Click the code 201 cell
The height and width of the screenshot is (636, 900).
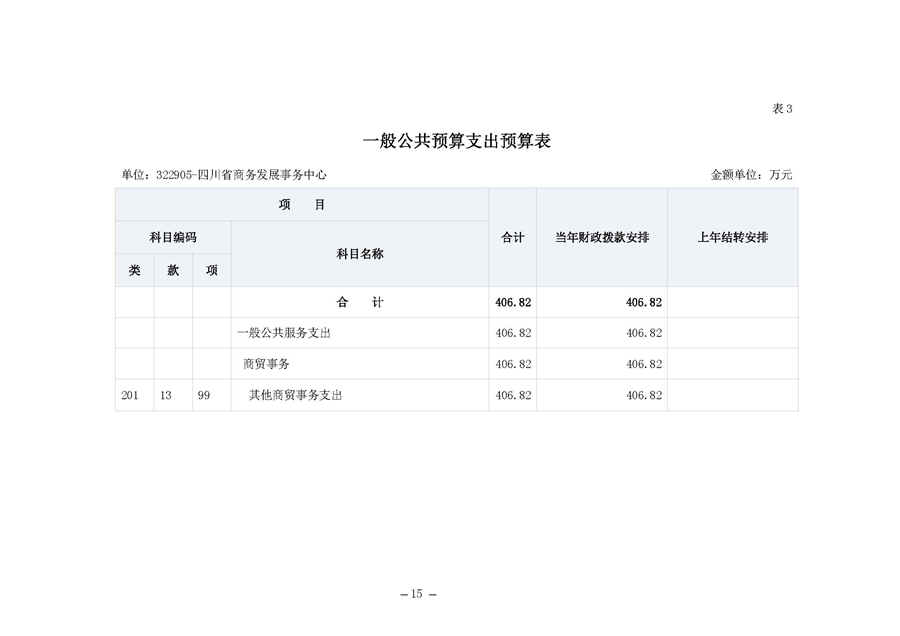tap(134, 395)
